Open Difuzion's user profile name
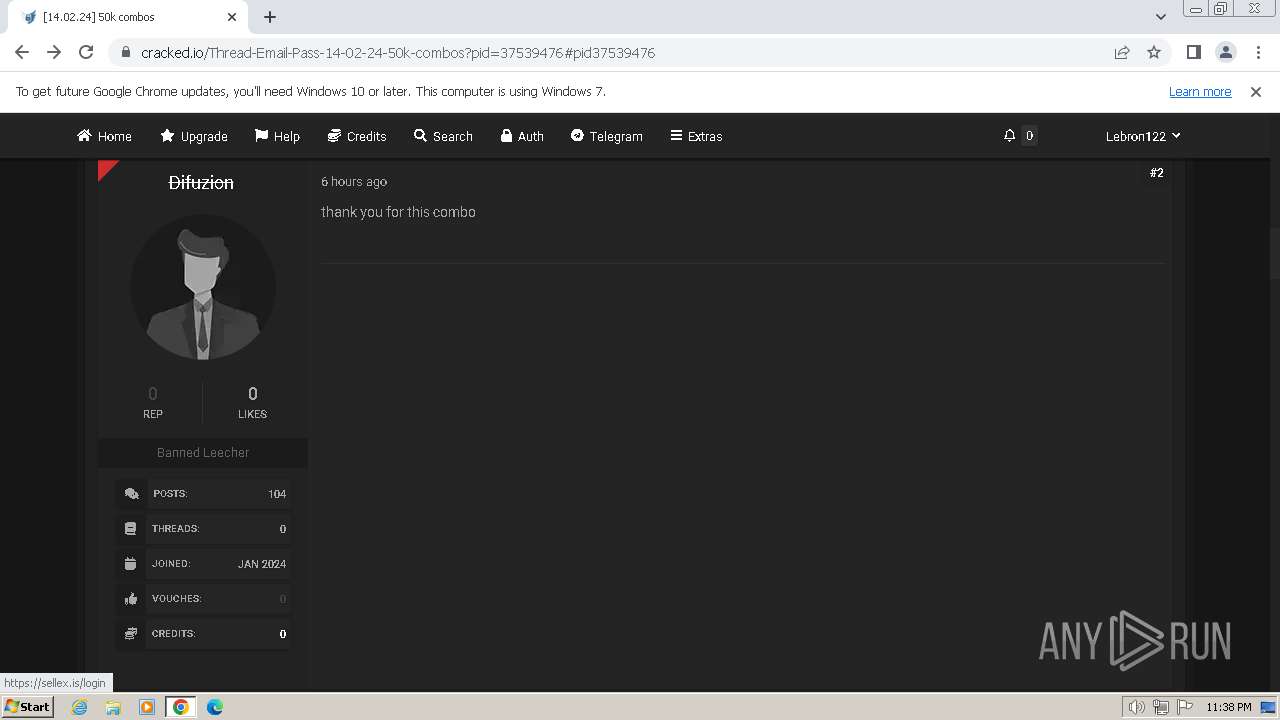The height and width of the screenshot is (720, 1280). [201, 182]
